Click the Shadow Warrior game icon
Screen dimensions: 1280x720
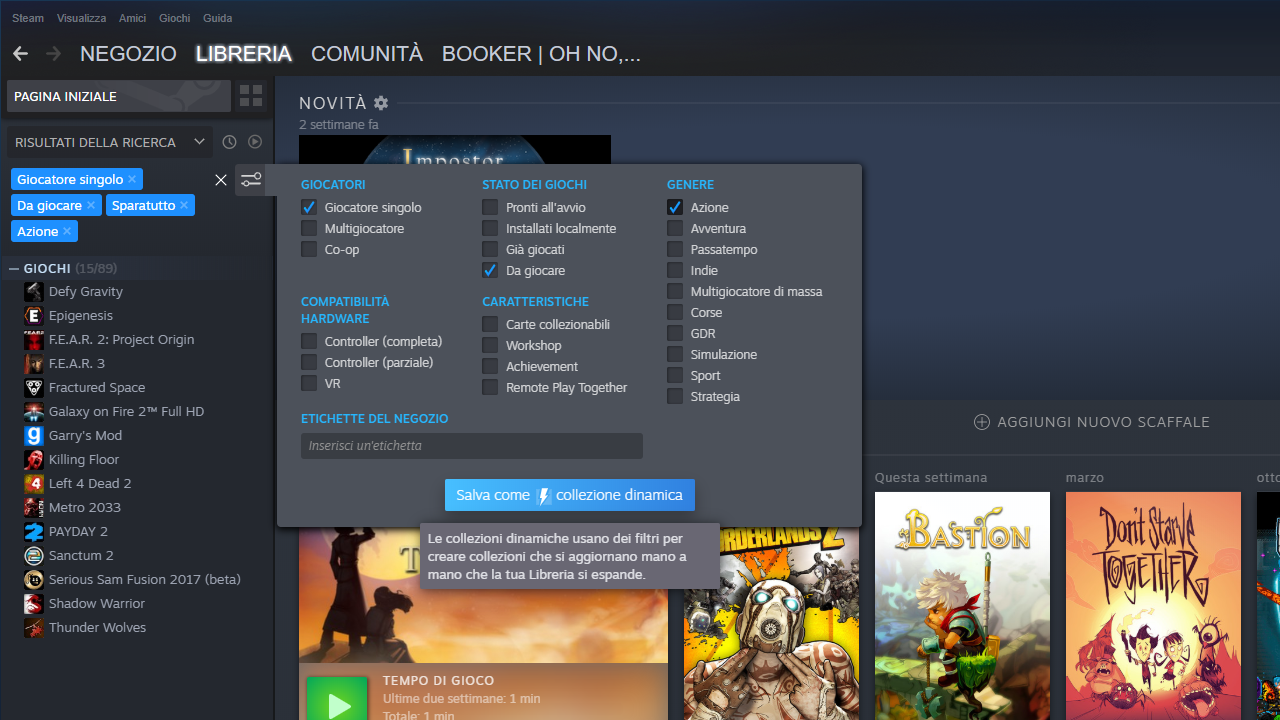click(34, 604)
